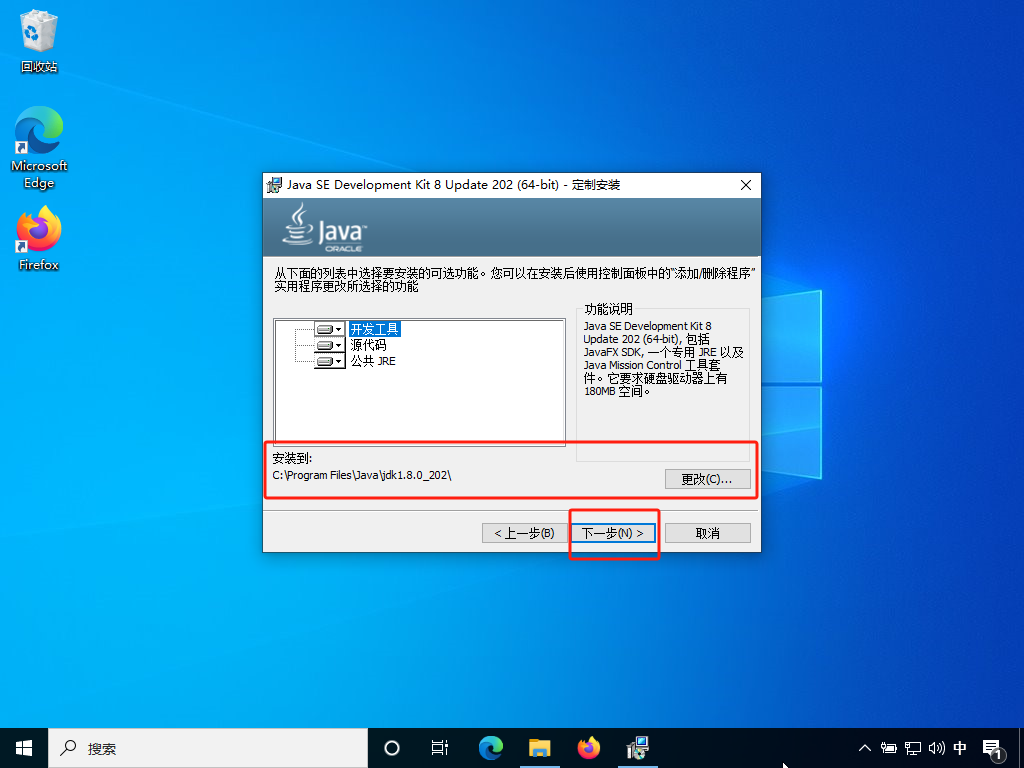
Task: Click the 更改(C)... button
Action: (707, 479)
